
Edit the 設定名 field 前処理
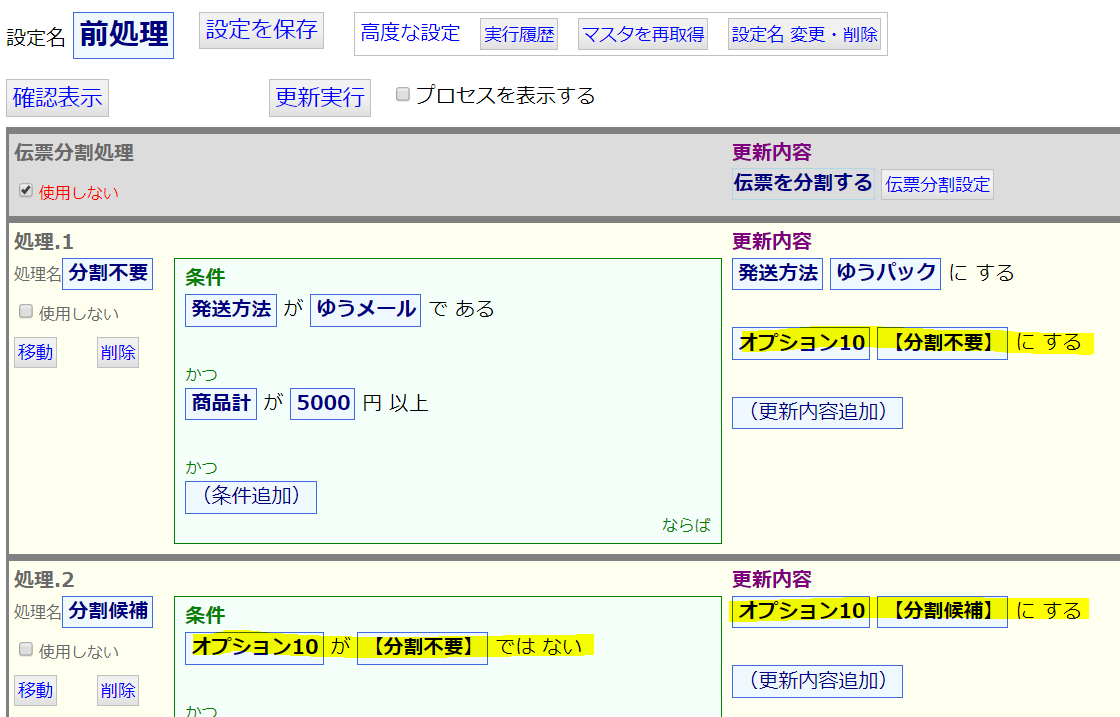coord(124,35)
